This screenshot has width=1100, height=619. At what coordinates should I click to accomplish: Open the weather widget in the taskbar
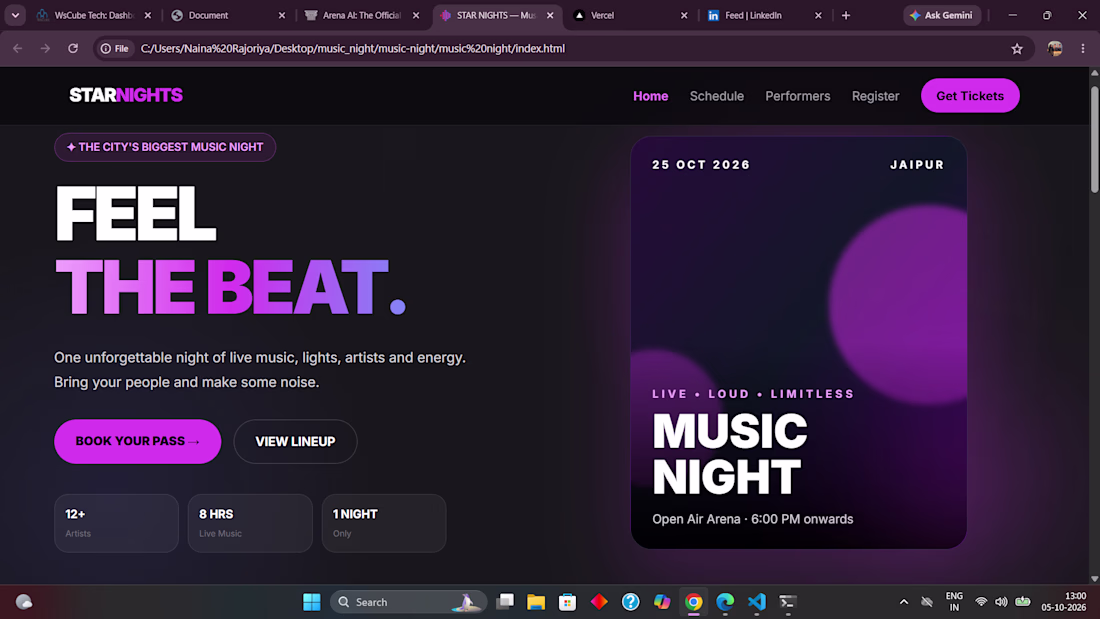24,601
